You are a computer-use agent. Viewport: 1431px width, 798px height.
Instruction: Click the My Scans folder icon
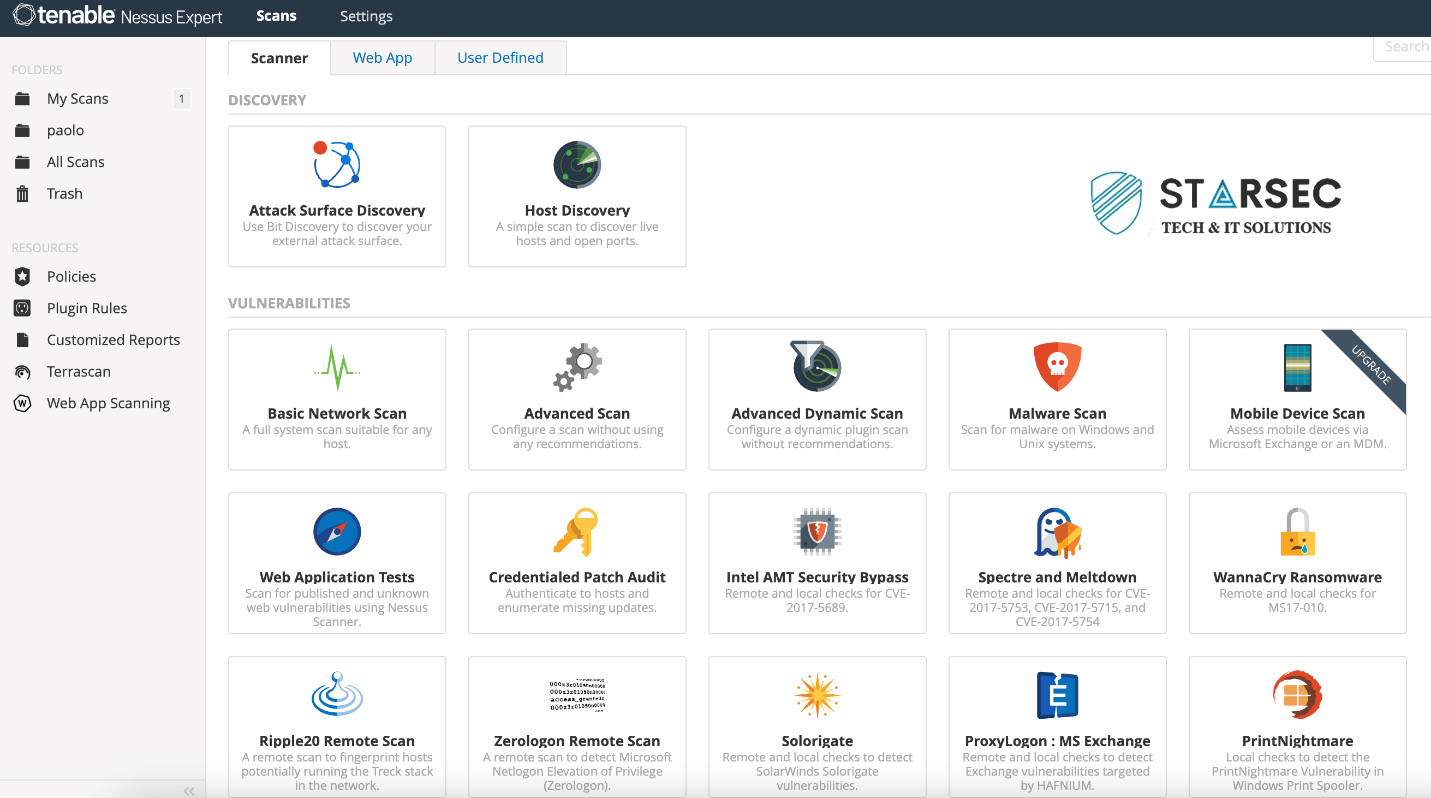tap(22, 99)
